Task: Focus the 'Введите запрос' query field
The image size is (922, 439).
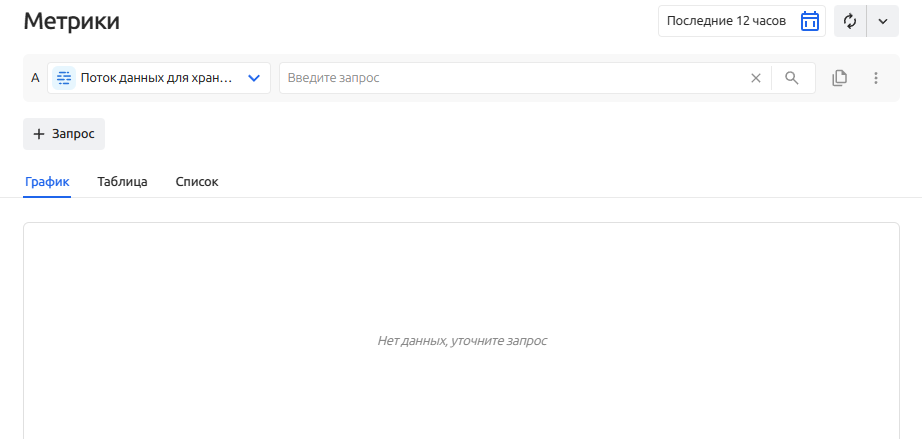Action: [510, 78]
